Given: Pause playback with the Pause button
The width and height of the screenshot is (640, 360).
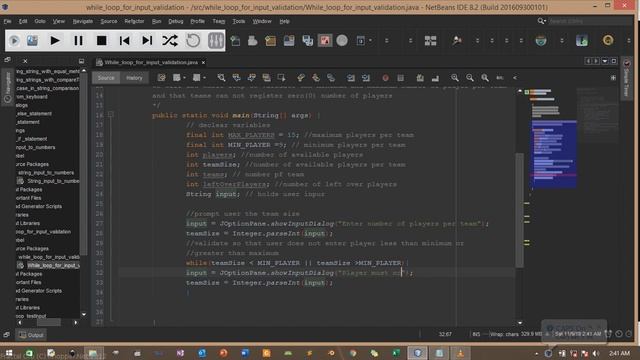Looking at the screenshot, I should click(78, 40).
